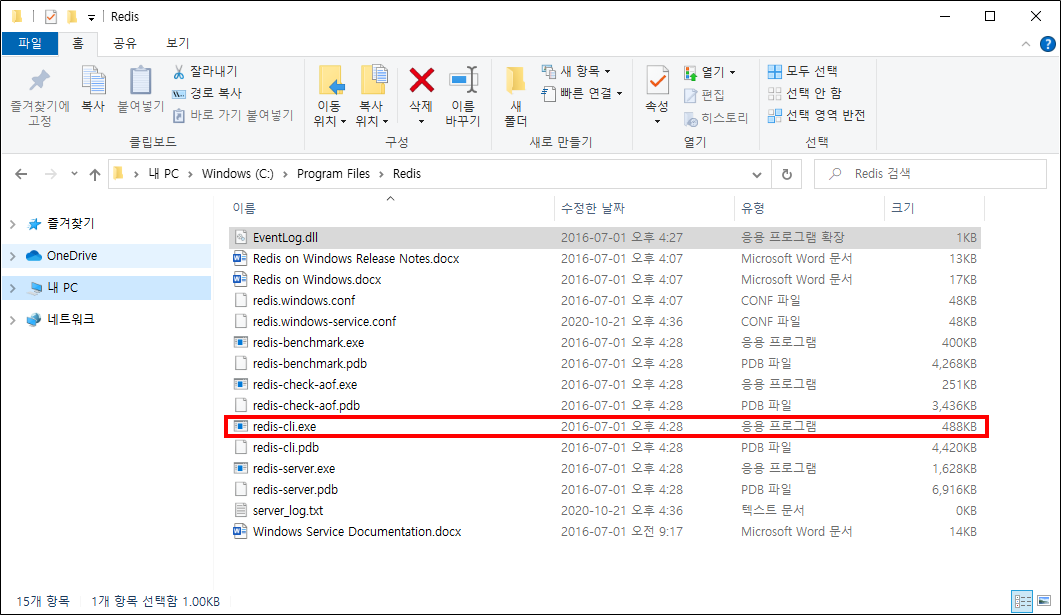The image size is (1061, 615).
Task: Navigate Back with the left arrow
Action: 21,175
